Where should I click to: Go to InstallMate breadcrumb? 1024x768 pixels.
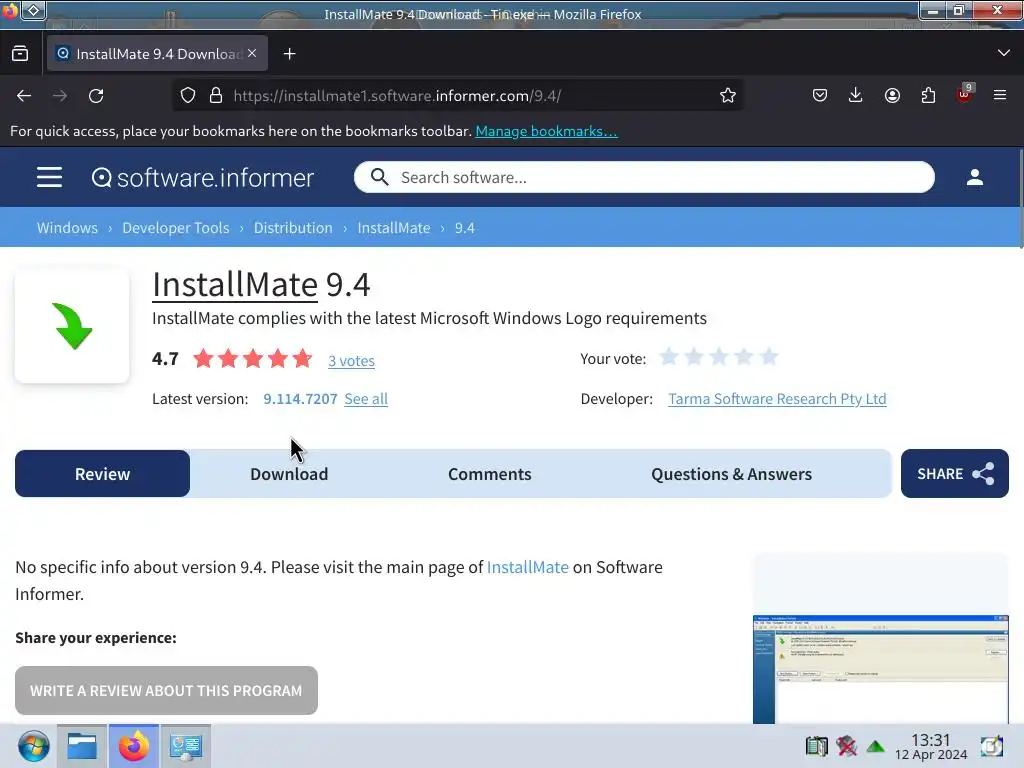(x=394, y=227)
